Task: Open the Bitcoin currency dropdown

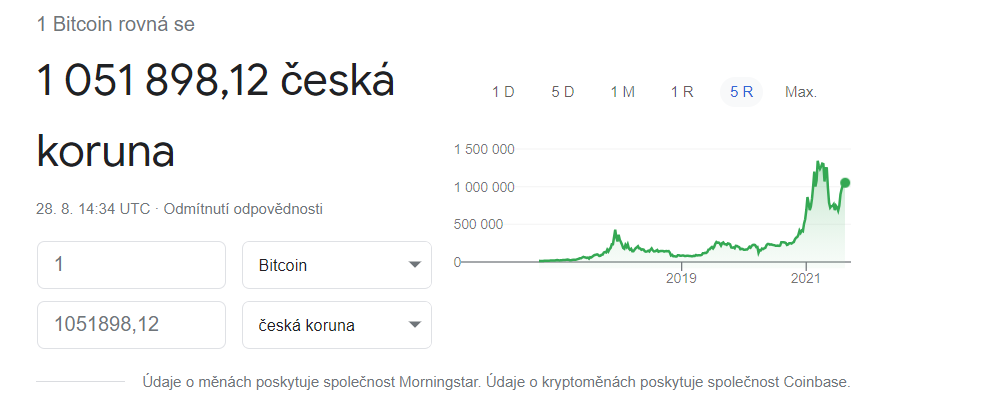Action: 337,265
